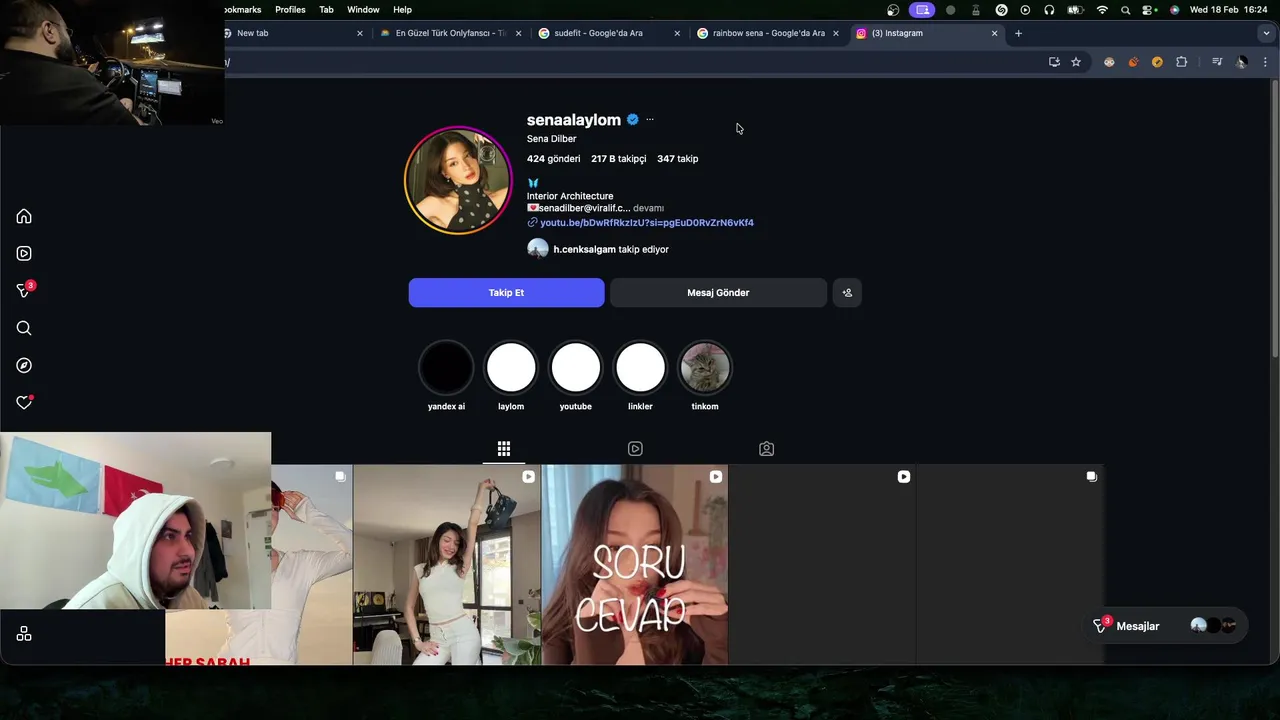The height and width of the screenshot is (720, 1280).
Task: Click the yellow pencil extension icon
Action: point(1157,62)
